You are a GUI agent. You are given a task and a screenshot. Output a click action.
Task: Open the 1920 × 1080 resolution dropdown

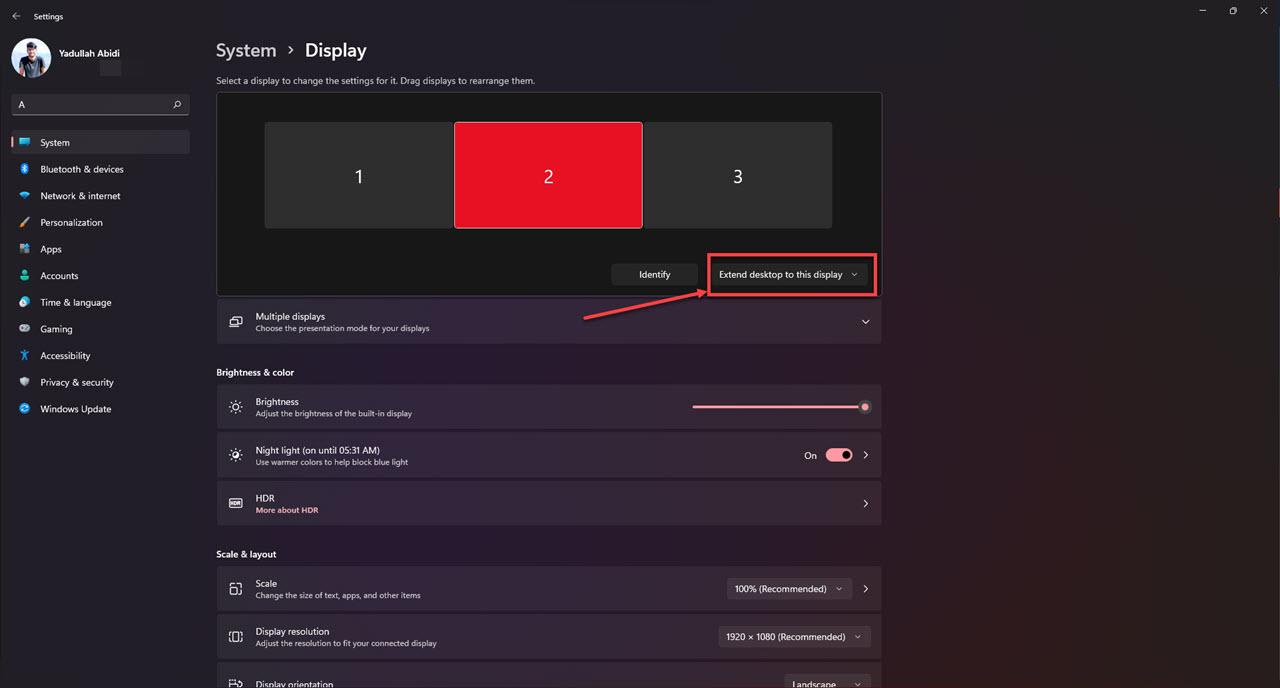[794, 637]
